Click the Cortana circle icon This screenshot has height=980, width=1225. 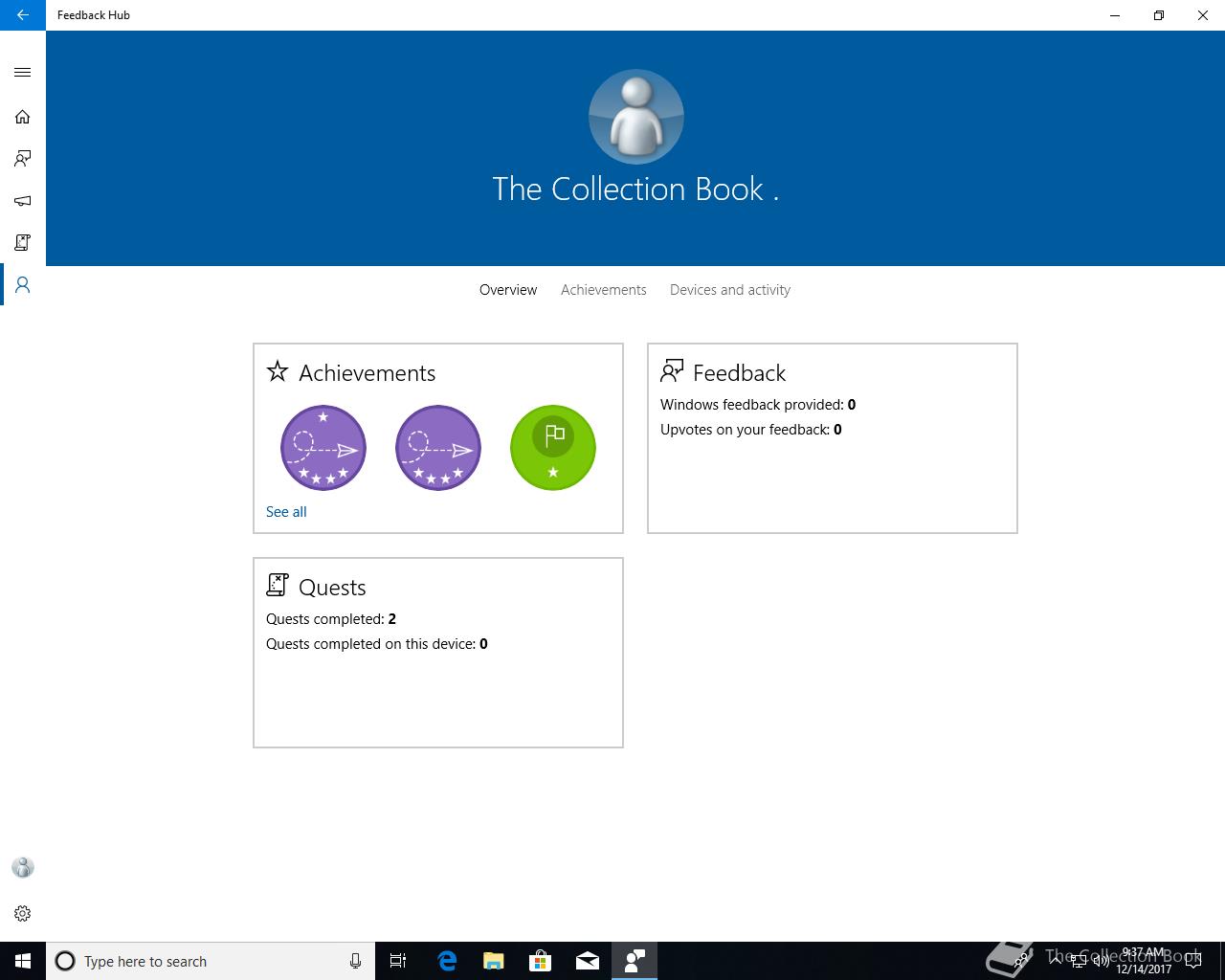click(x=65, y=961)
